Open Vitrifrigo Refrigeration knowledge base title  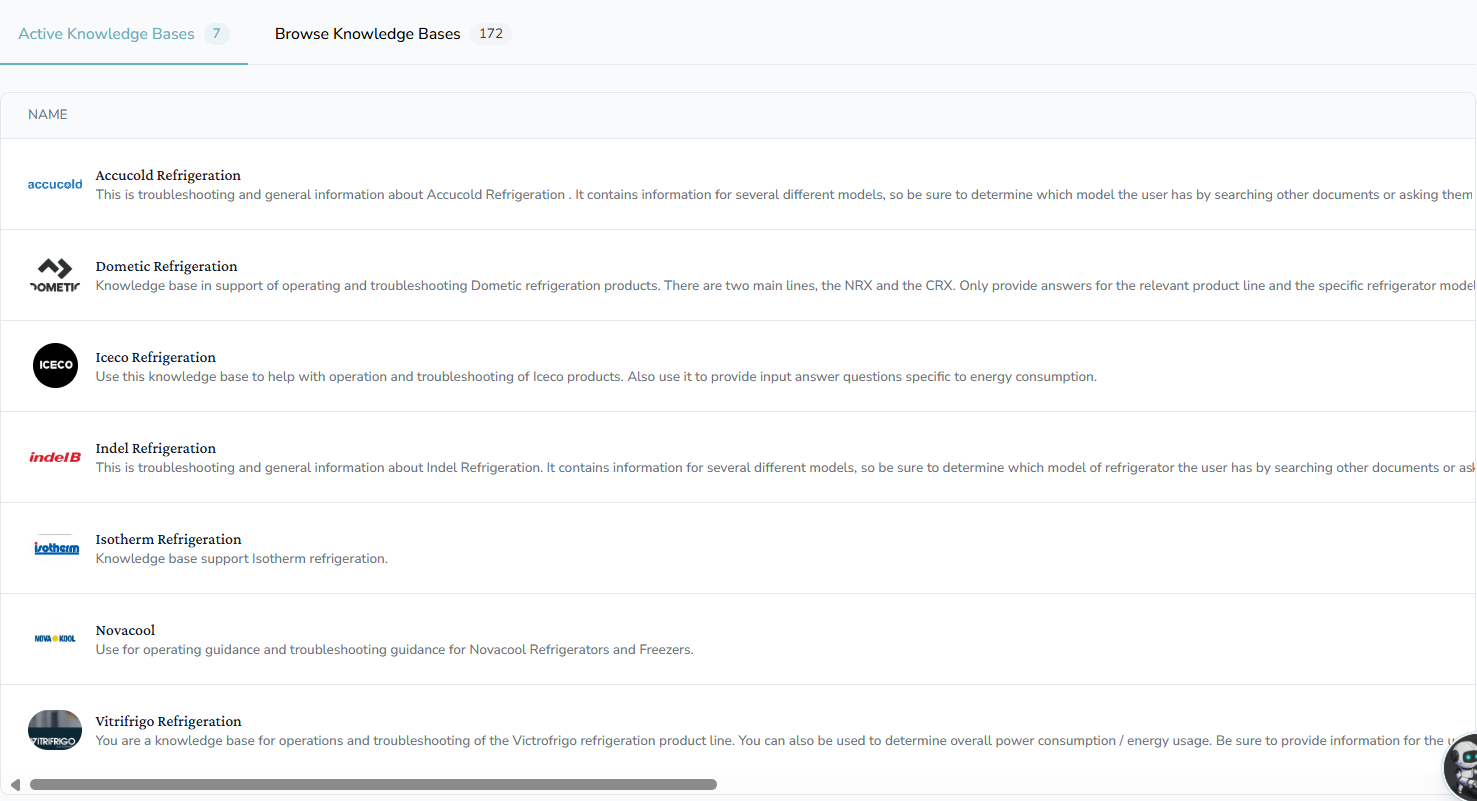[168, 721]
